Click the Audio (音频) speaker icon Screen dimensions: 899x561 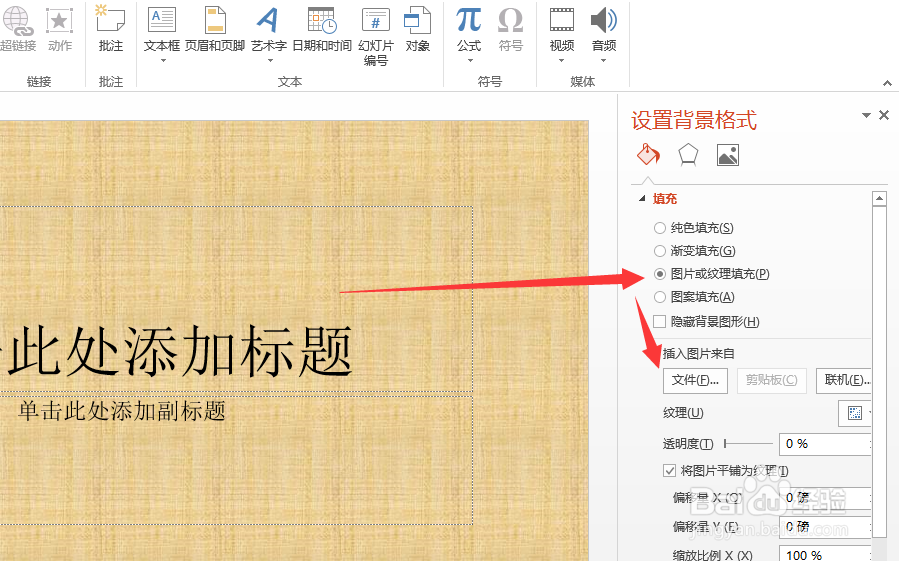(x=604, y=20)
